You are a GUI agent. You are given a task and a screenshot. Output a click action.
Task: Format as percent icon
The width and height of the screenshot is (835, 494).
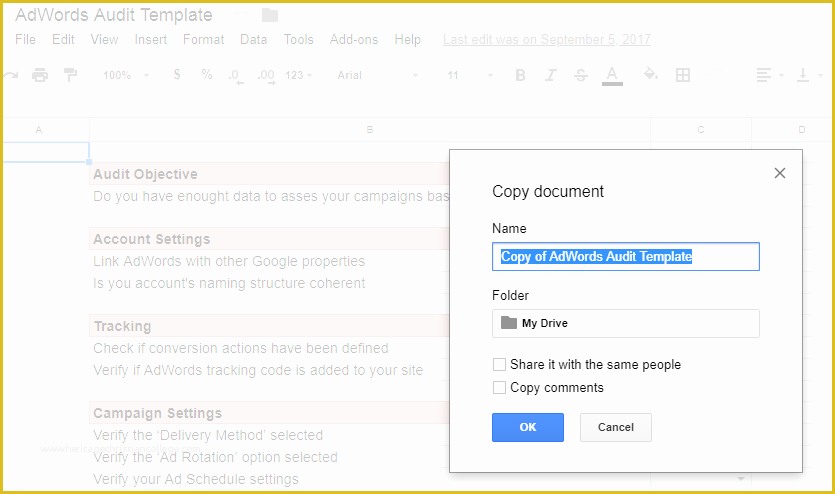point(207,75)
